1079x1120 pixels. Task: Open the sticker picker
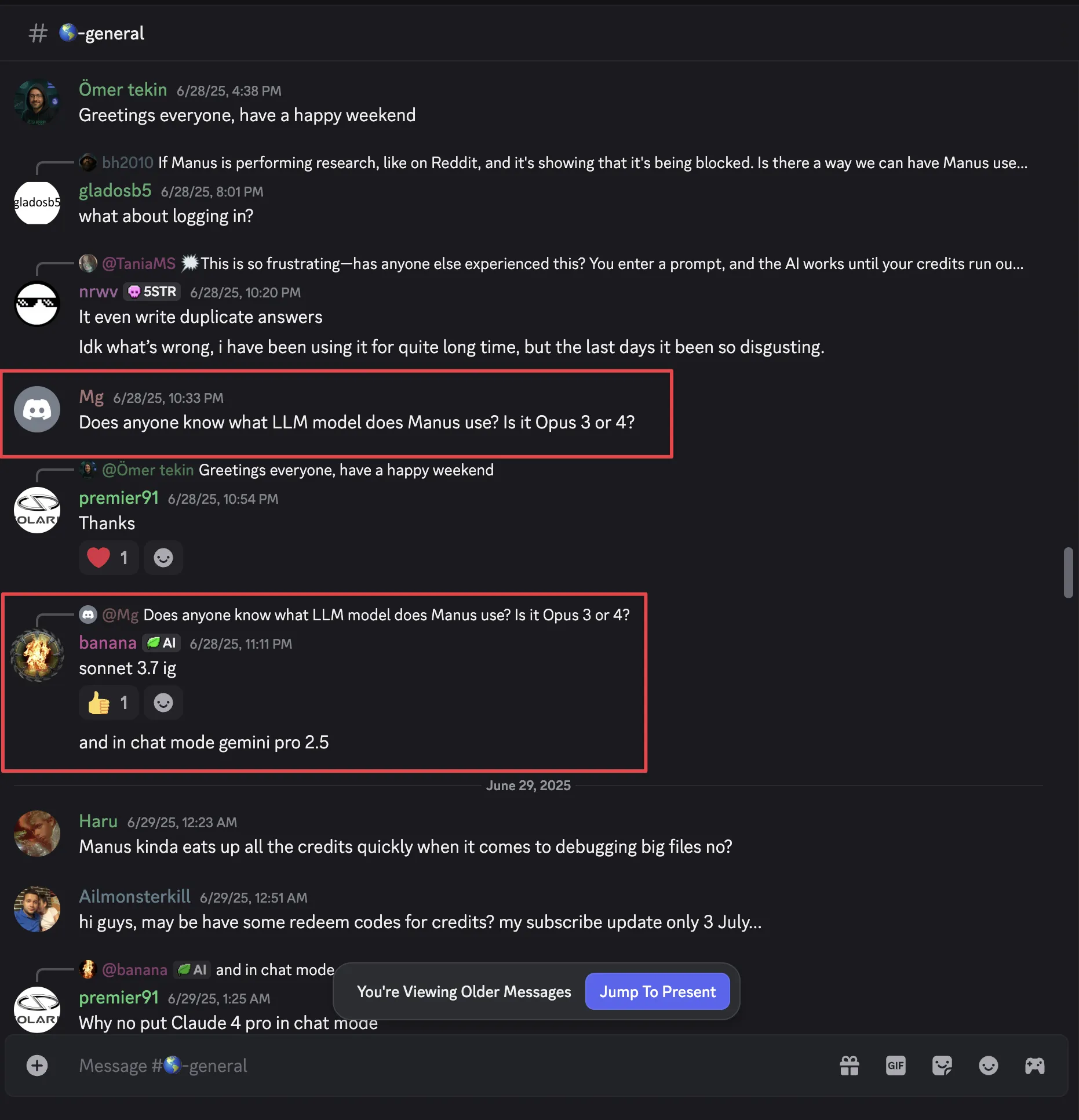[942, 1065]
